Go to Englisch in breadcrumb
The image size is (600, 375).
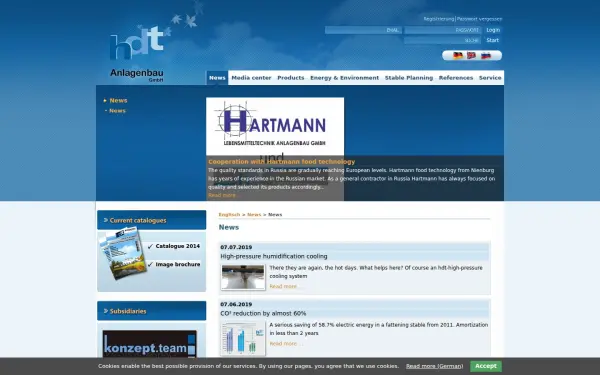tap(229, 215)
